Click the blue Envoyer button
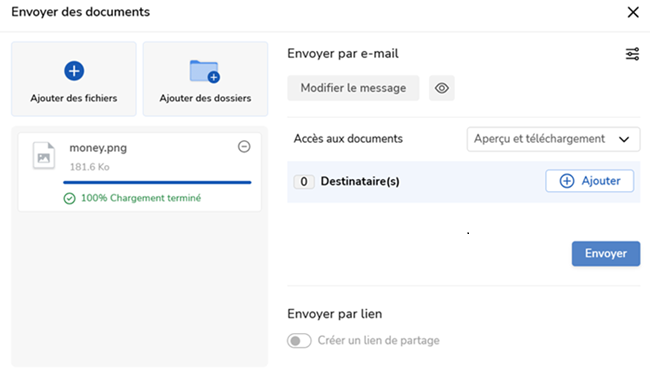This screenshot has width=650, height=373. (606, 253)
